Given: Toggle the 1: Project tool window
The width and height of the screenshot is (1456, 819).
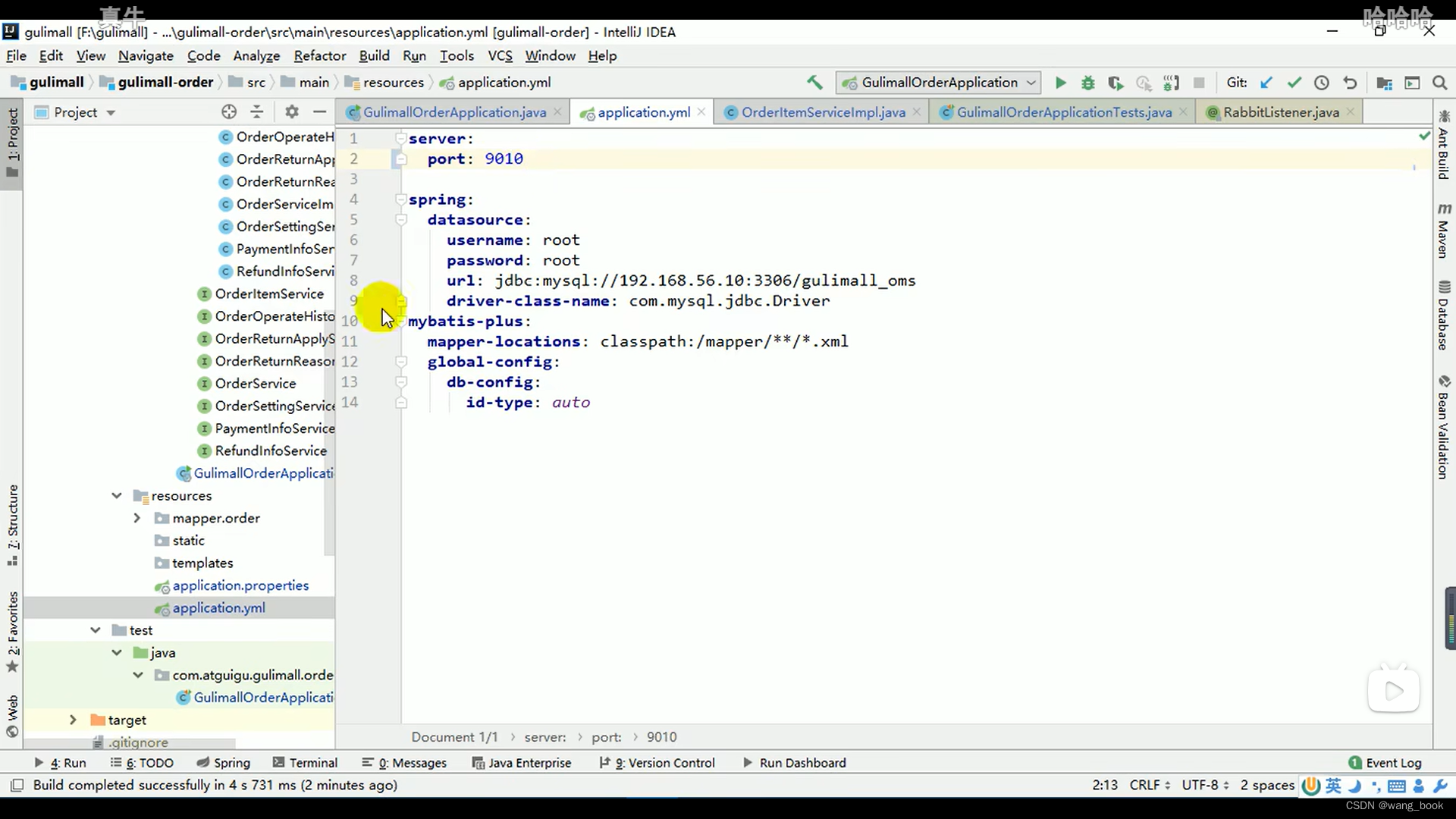Looking at the screenshot, I should [x=12, y=143].
